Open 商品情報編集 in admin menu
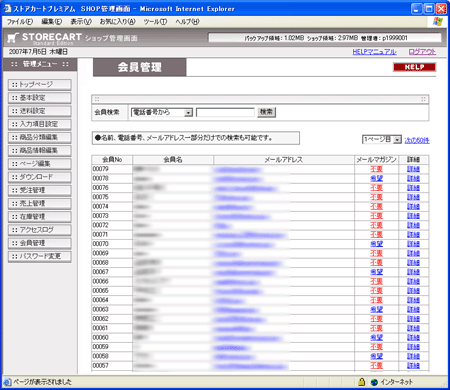 (x=40, y=151)
